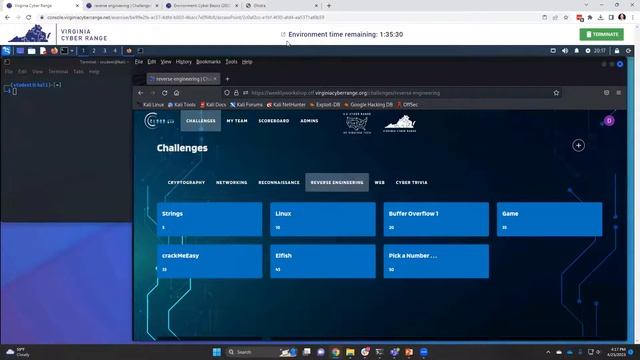Open the Buffer Overflow 1 challenge
640x360 pixels.
tap(436, 219)
